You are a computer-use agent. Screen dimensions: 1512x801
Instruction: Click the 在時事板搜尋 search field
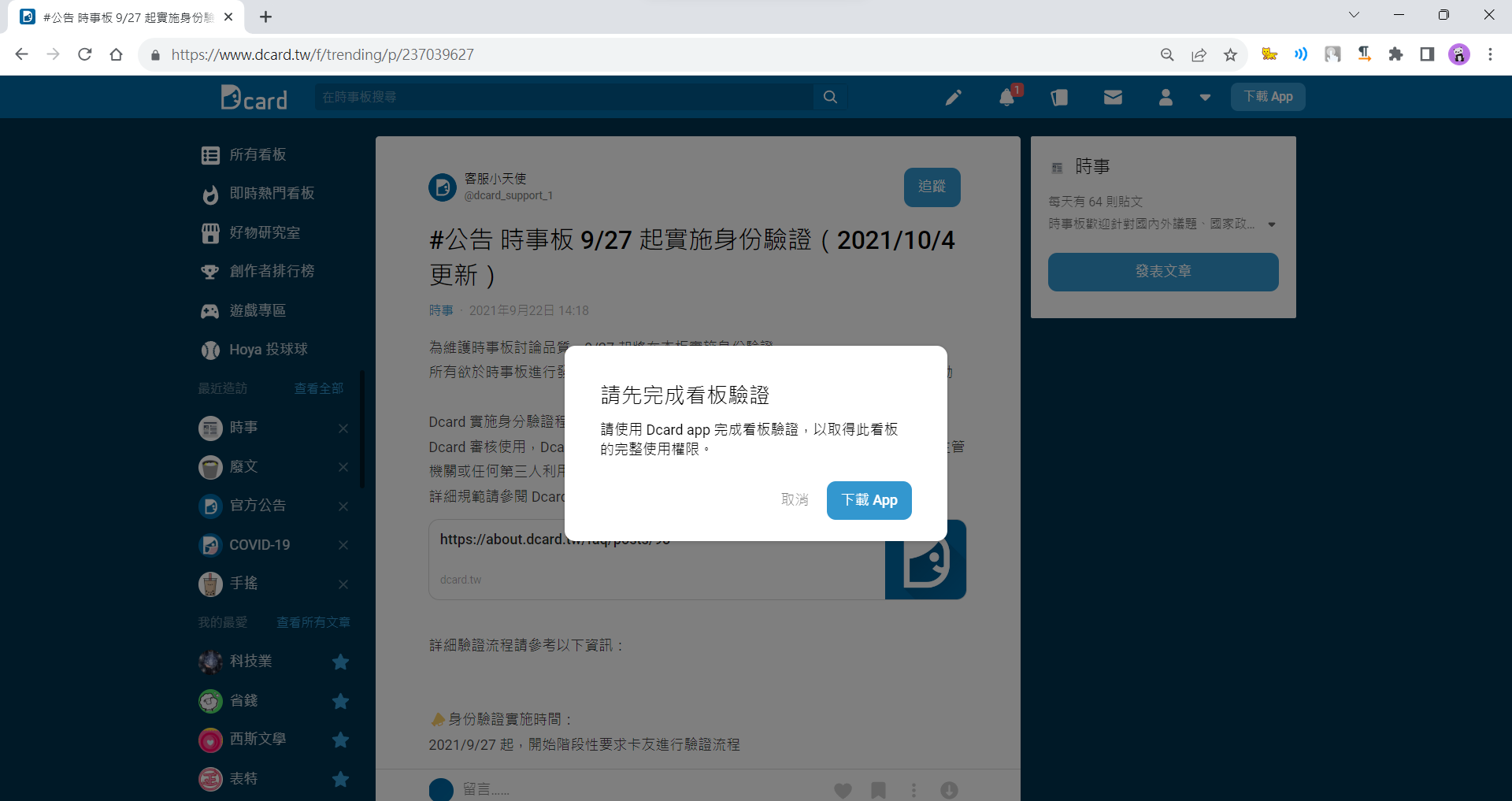pos(564,97)
